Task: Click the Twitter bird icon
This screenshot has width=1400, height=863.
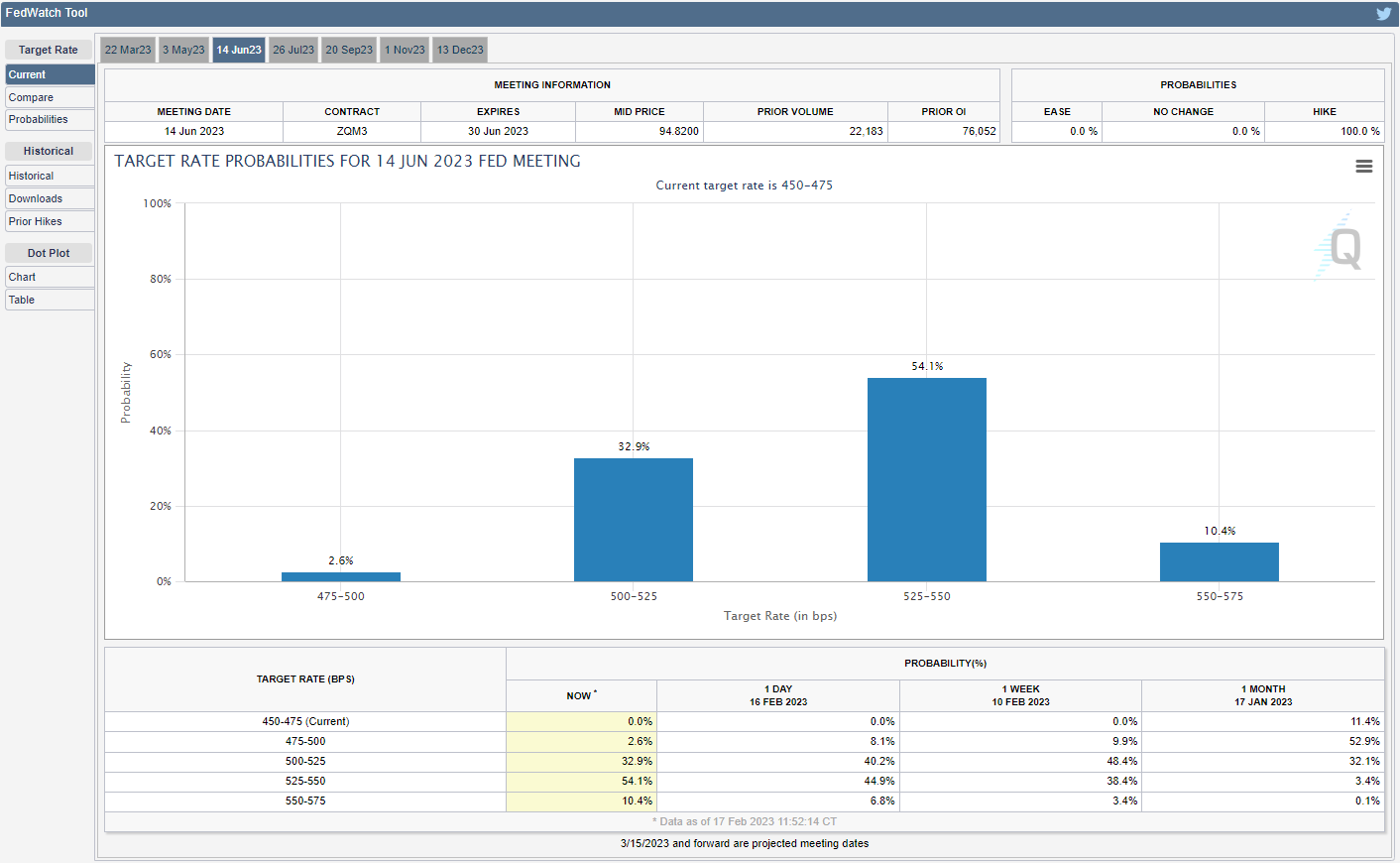Action: 1383,14
